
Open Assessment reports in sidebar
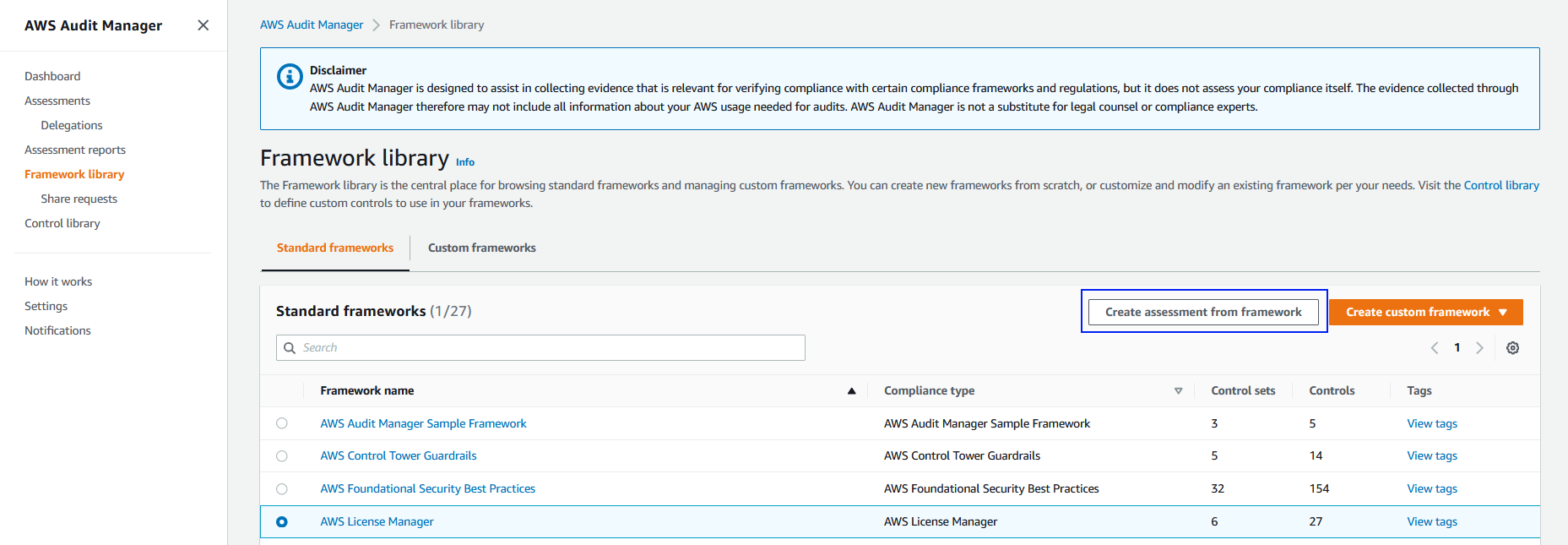pyautogui.click(x=75, y=150)
